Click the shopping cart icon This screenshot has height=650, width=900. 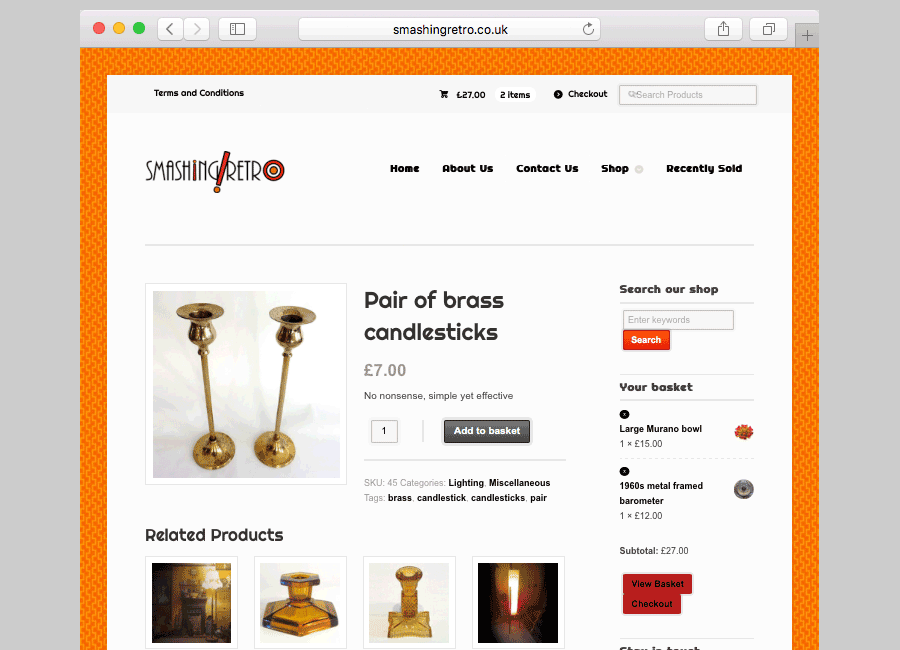click(x=444, y=94)
